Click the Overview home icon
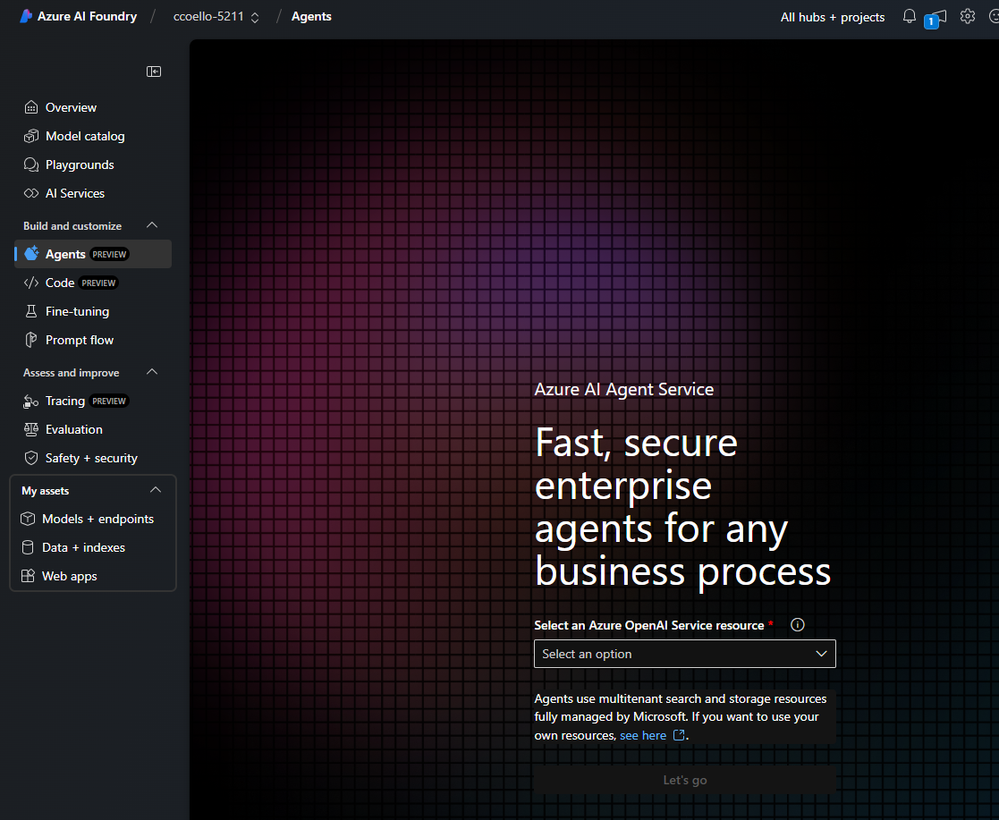The width and height of the screenshot is (999, 820). 31,107
